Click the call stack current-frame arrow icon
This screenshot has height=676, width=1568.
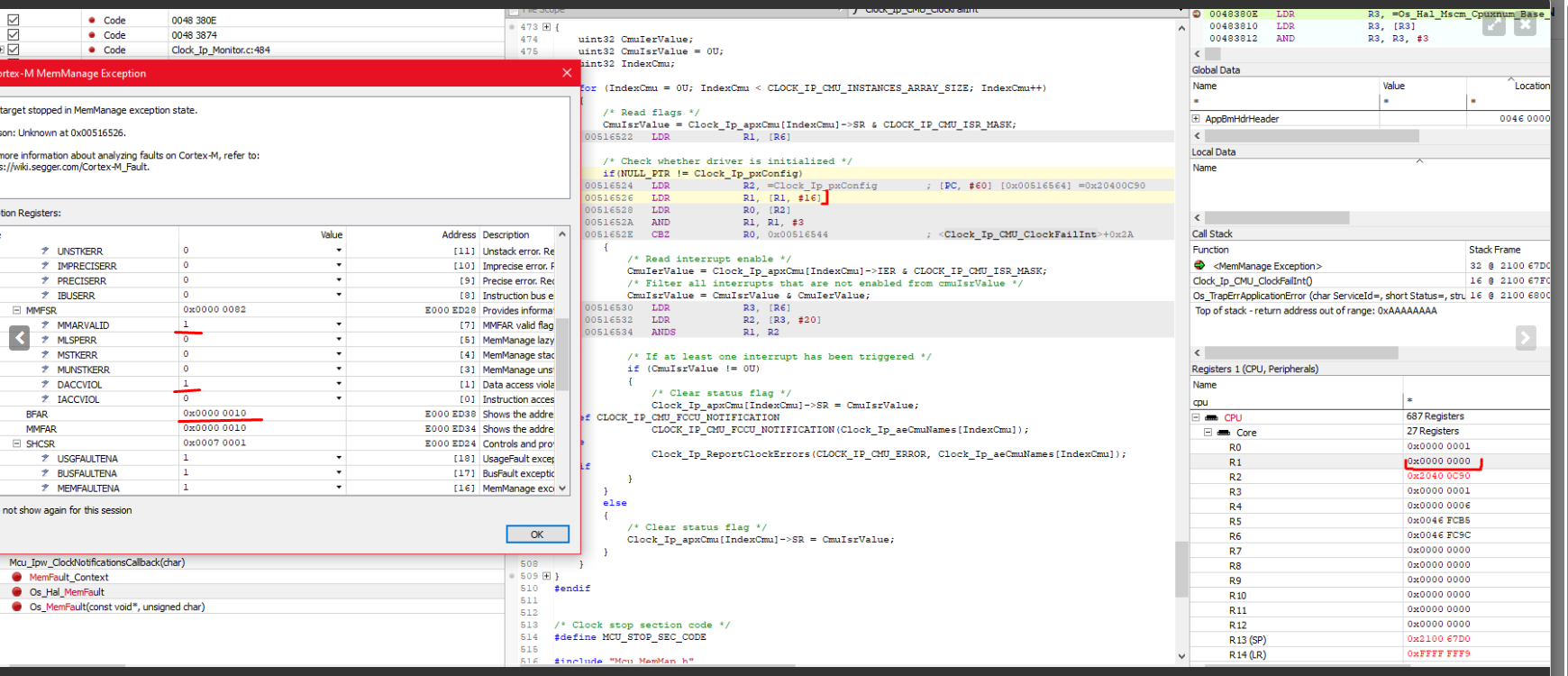1199,266
